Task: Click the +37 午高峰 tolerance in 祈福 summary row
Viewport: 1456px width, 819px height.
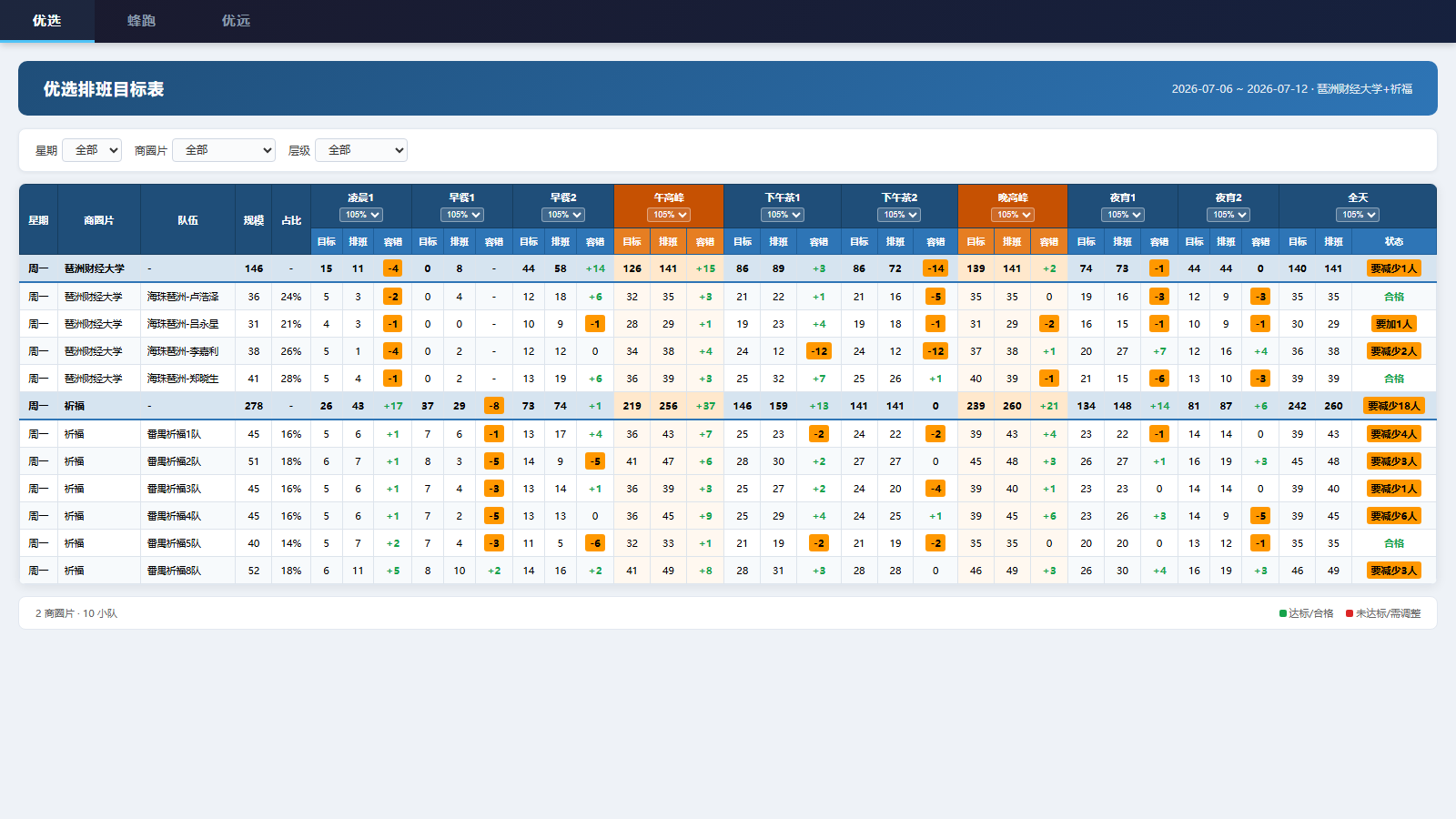Action: pyautogui.click(x=705, y=406)
